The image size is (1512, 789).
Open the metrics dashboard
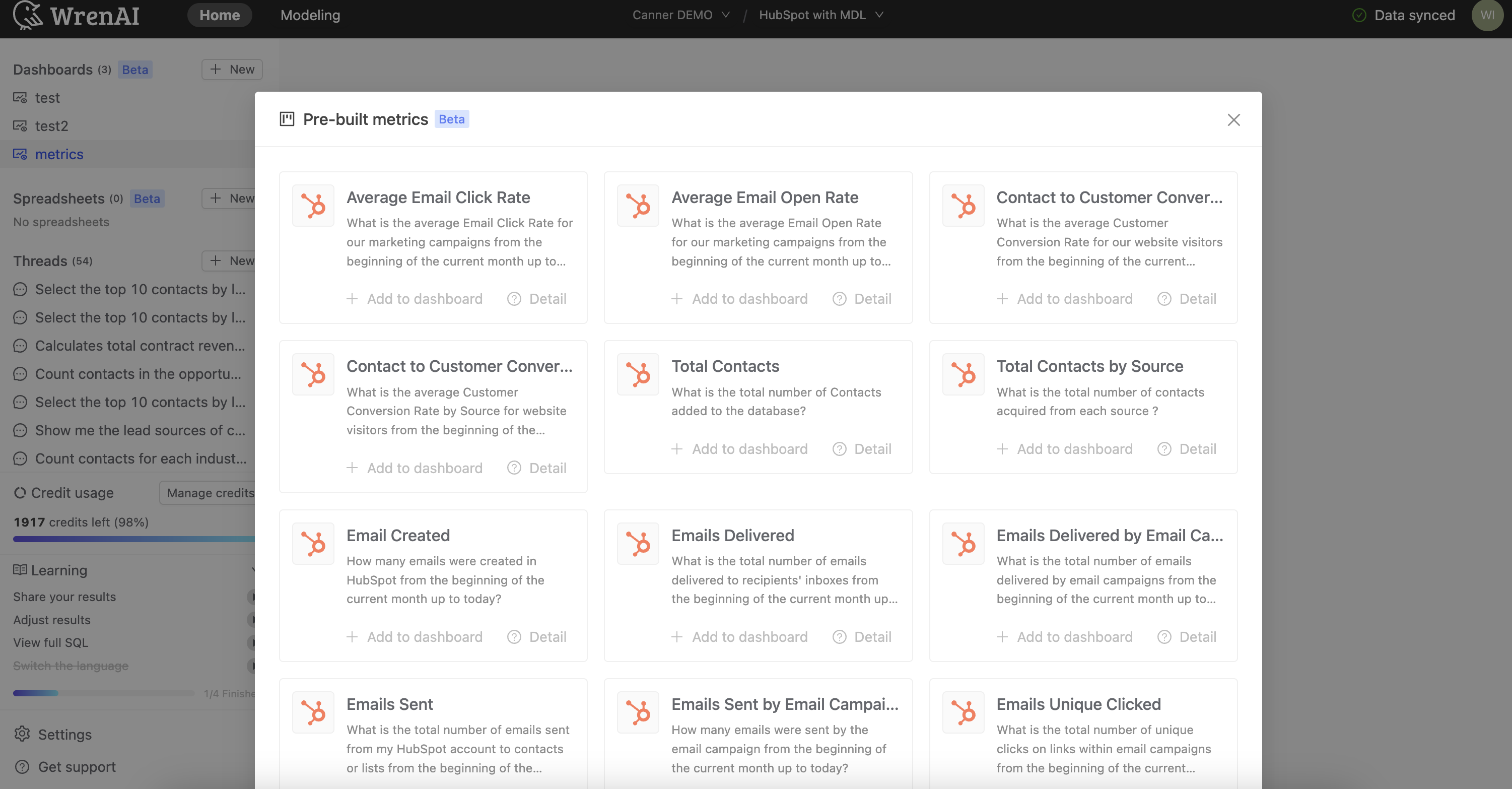point(59,154)
